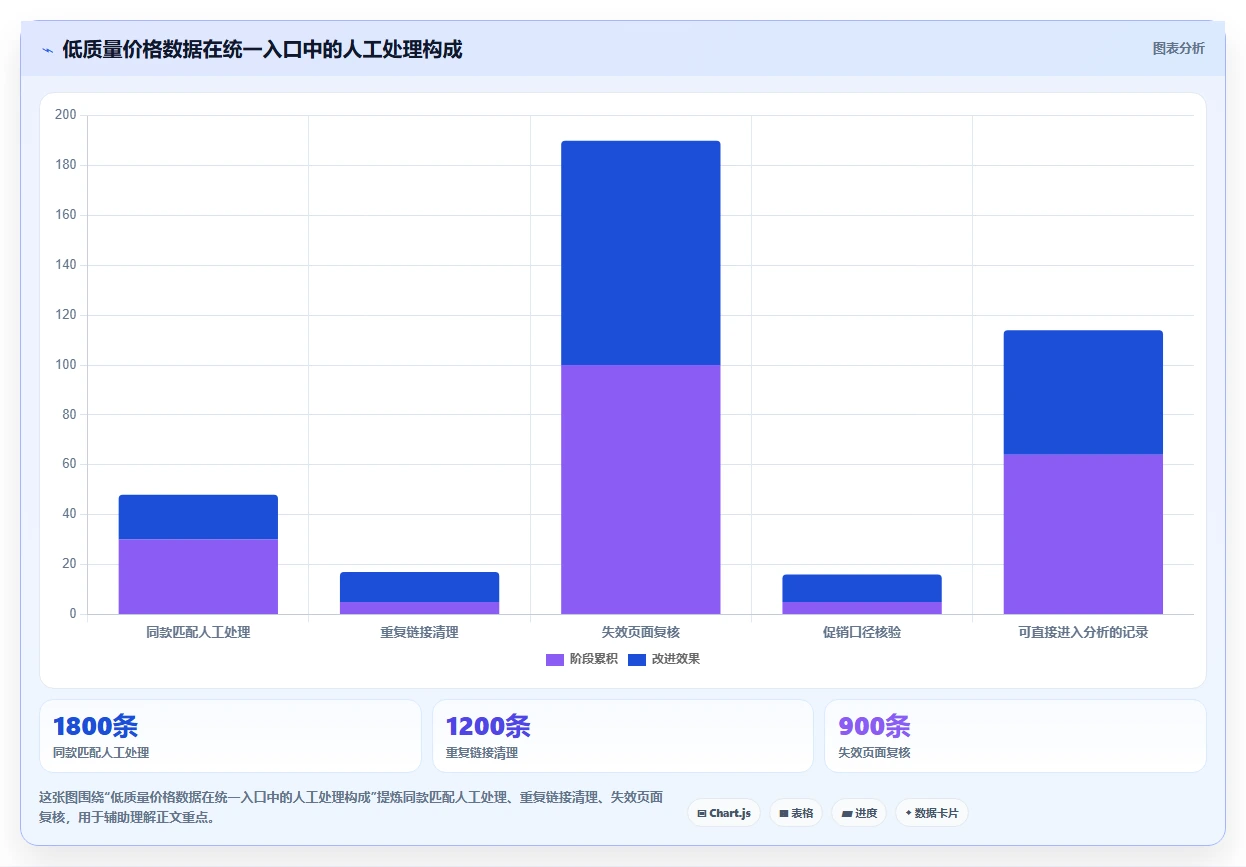Click the 同款匹配人工处理 x-axis label

198,632
